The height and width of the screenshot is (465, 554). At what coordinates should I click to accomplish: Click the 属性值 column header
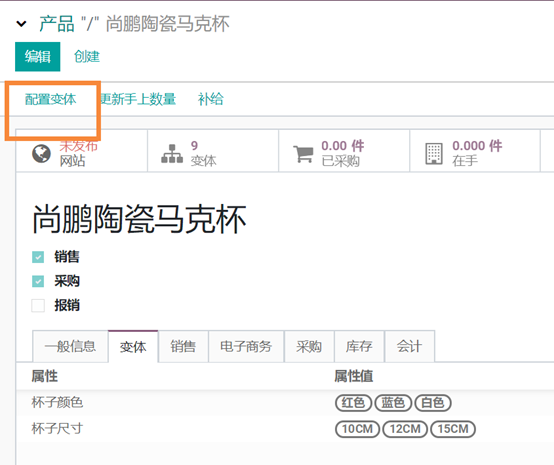354,376
